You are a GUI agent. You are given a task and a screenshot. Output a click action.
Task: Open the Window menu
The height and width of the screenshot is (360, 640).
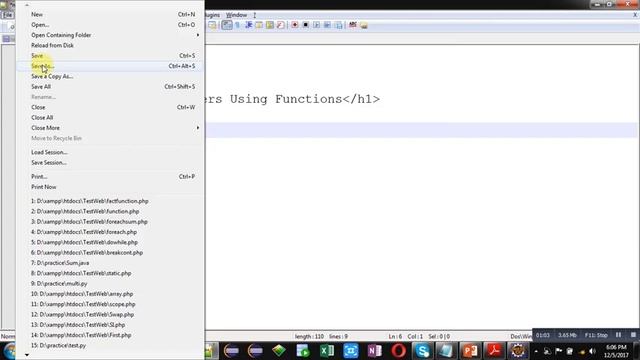(x=236, y=15)
